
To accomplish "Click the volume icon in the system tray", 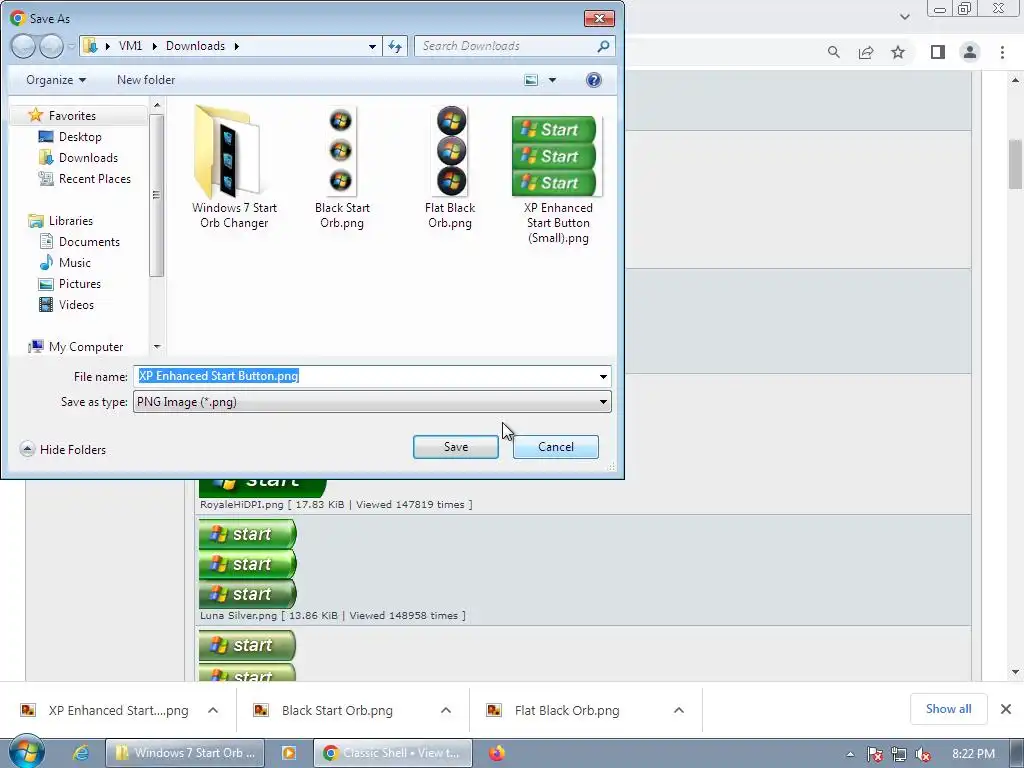I will coord(923,754).
